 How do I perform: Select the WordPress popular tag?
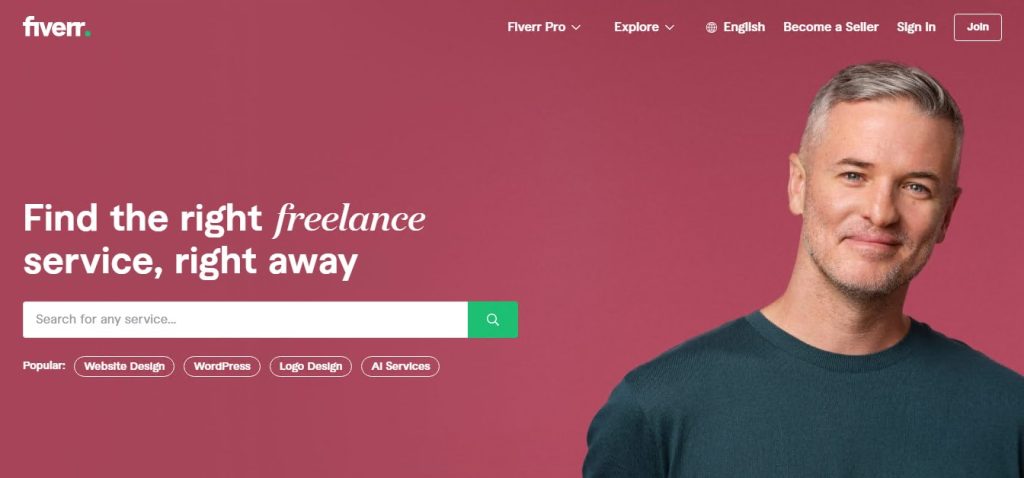(222, 366)
